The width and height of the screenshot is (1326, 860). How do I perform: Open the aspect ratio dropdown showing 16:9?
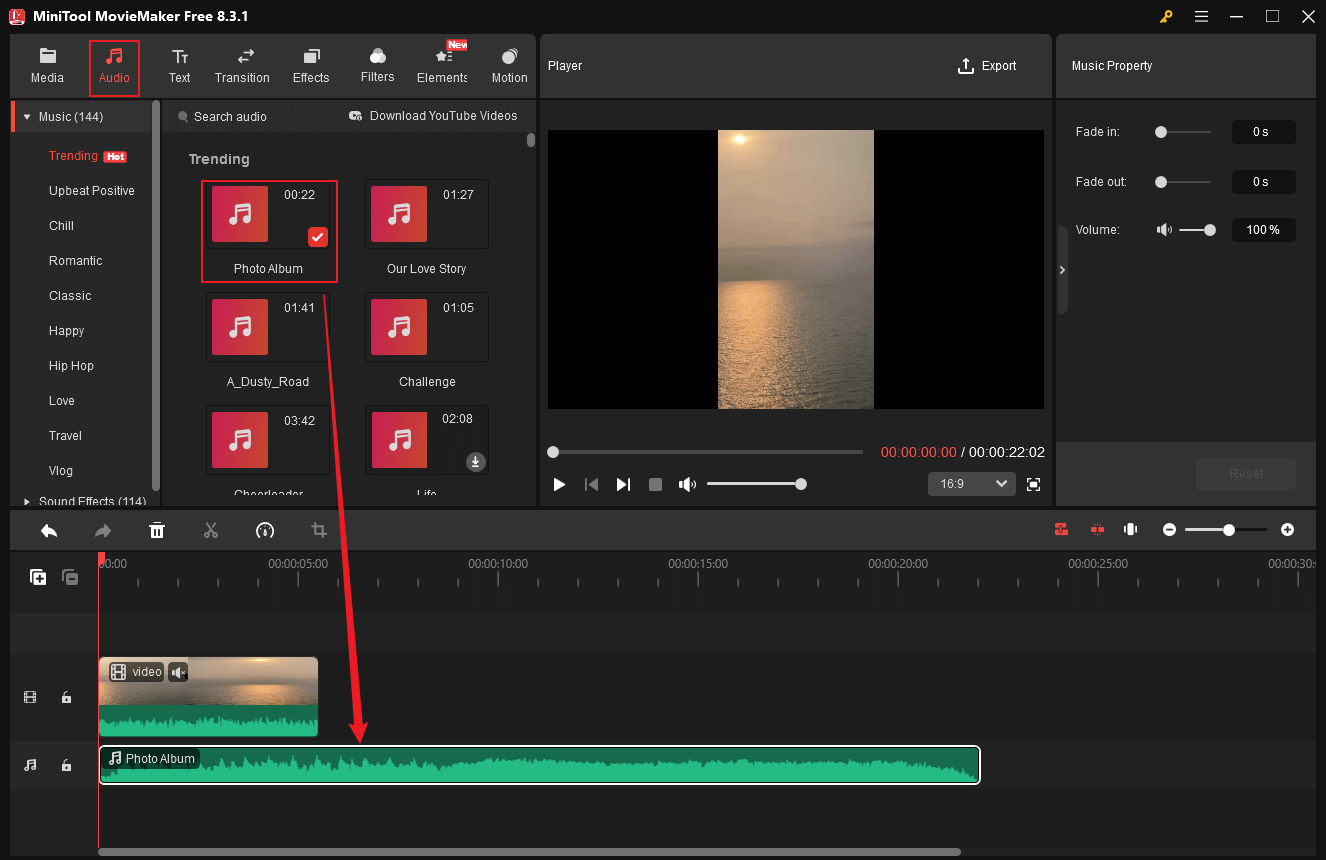click(970, 483)
